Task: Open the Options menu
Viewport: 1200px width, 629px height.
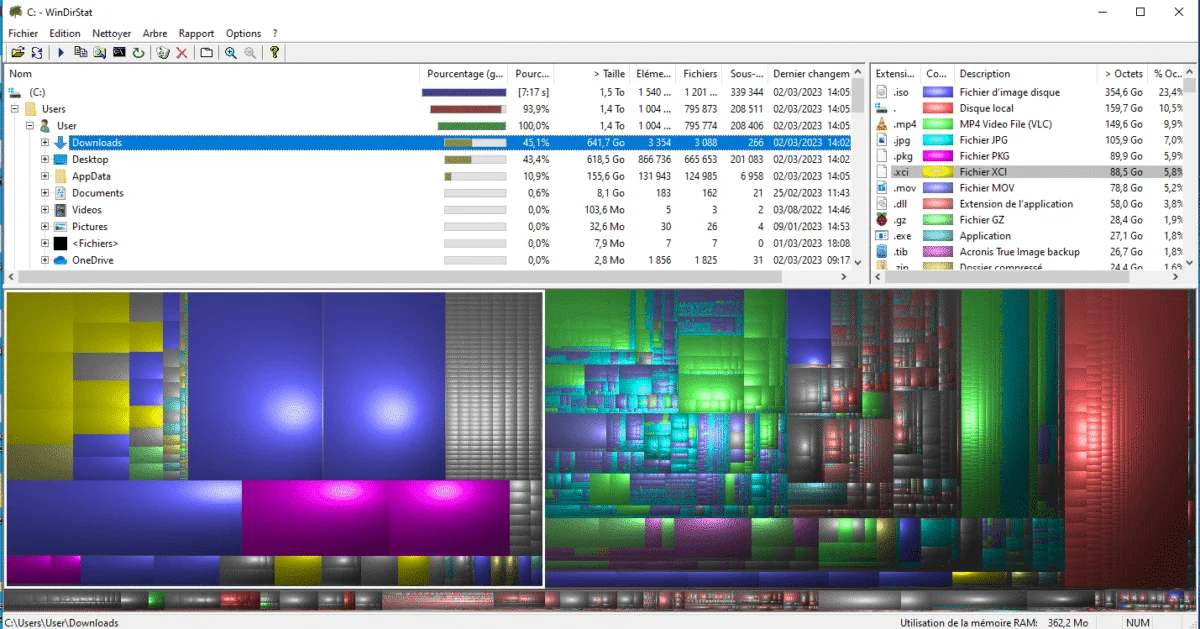Action: 244,33
